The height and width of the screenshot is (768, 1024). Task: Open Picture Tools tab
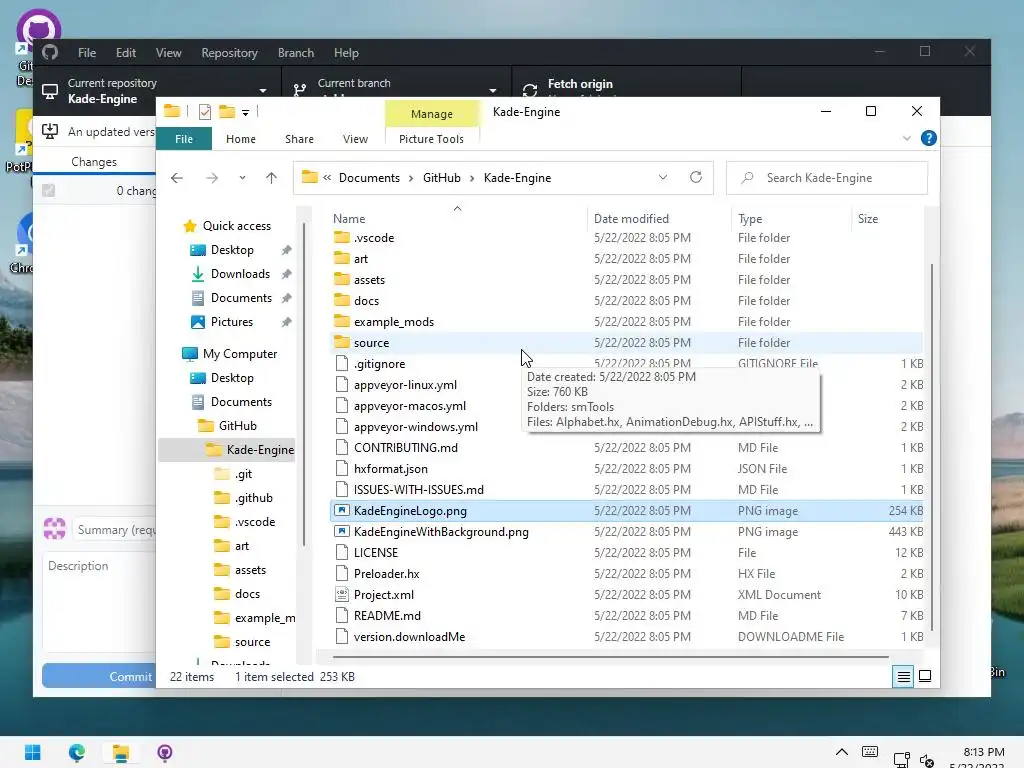pos(431,138)
